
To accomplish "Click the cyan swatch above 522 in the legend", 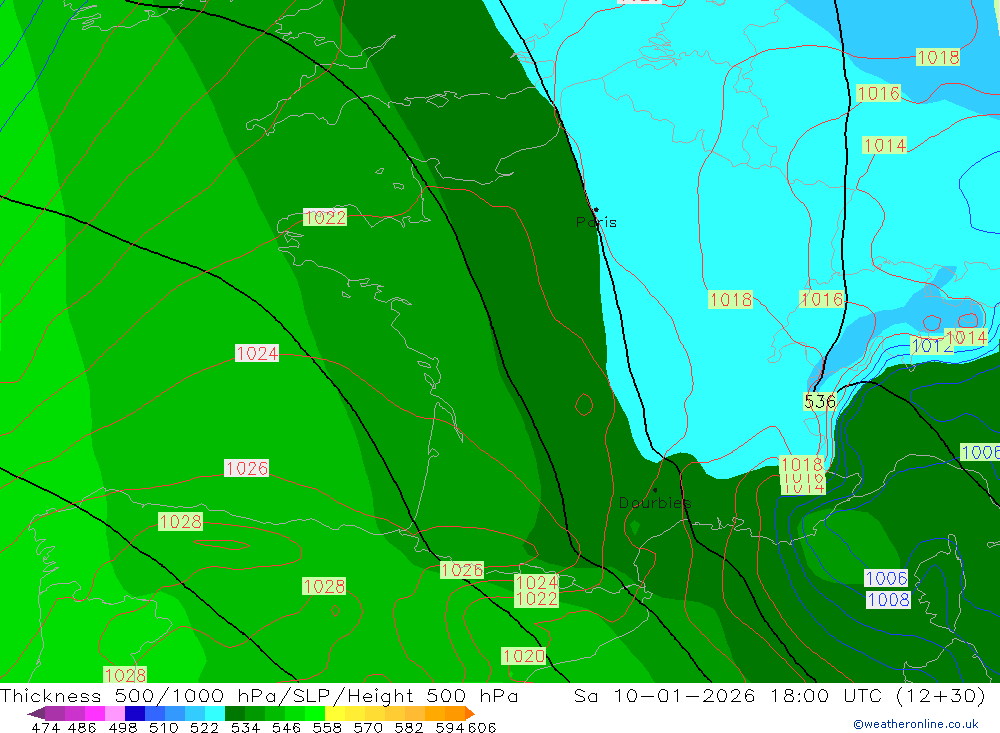I will pos(215,713).
